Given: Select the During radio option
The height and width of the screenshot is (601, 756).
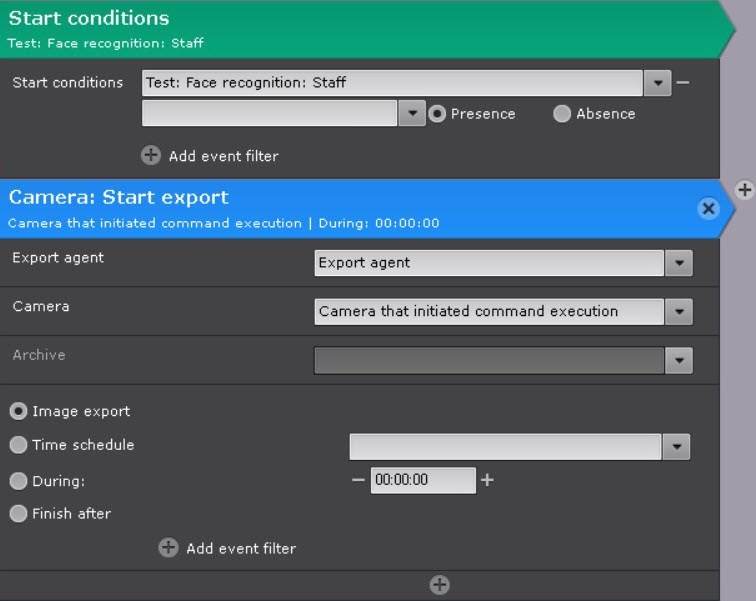Looking at the screenshot, I should click(x=18, y=481).
